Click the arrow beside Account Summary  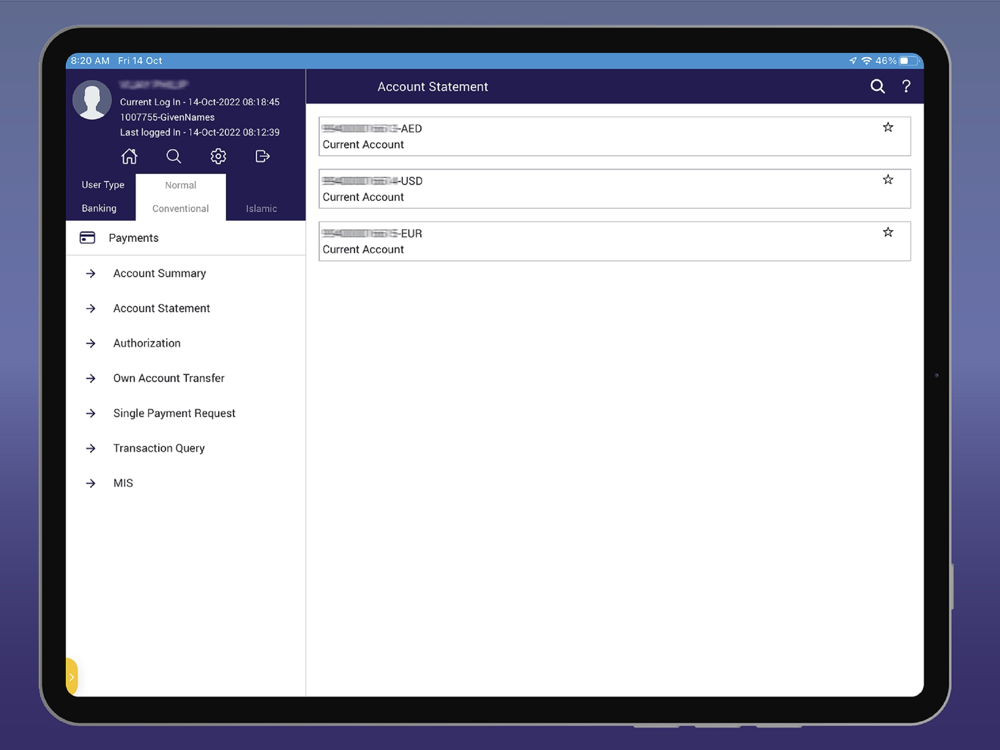coord(91,274)
